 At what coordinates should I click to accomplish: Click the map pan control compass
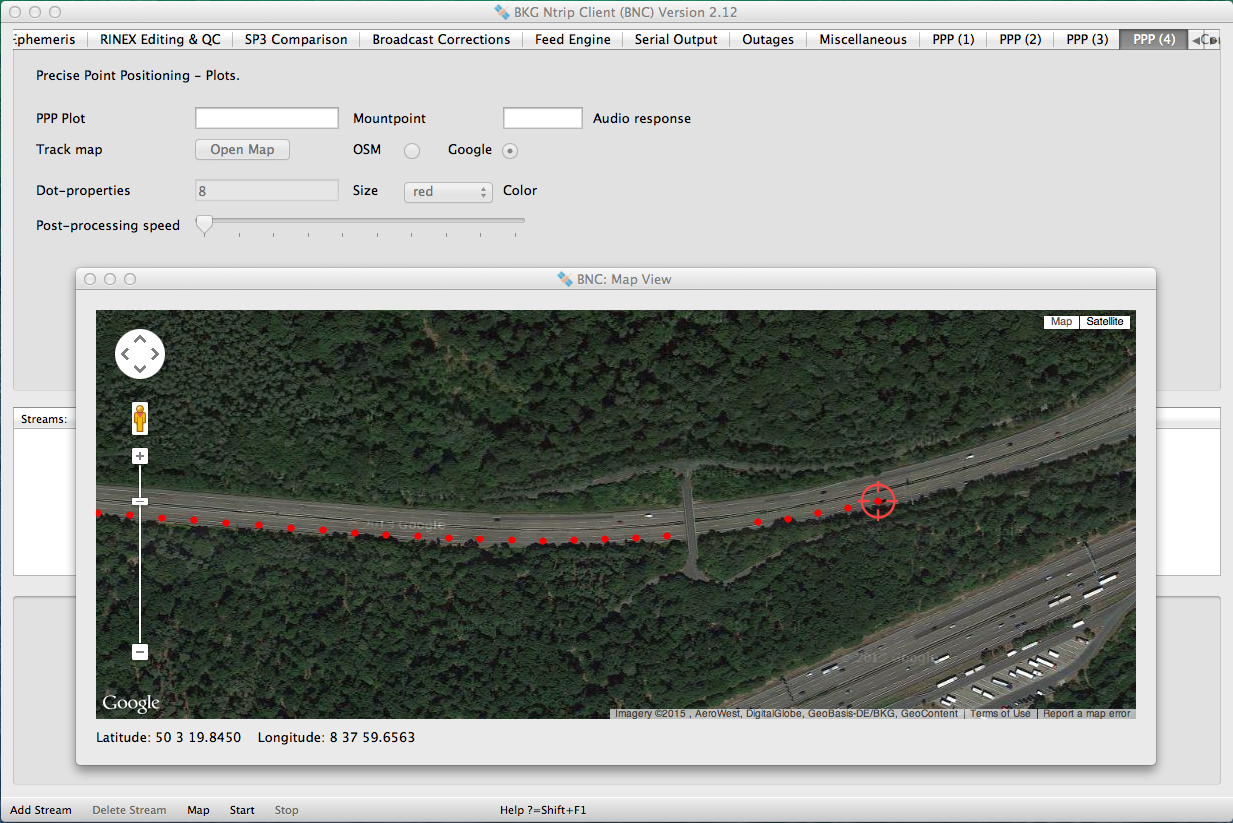coord(140,354)
